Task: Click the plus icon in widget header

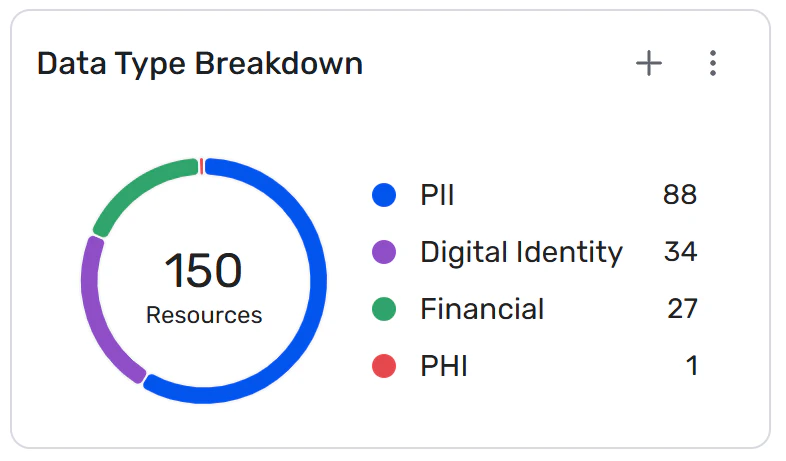Action: (649, 63)
